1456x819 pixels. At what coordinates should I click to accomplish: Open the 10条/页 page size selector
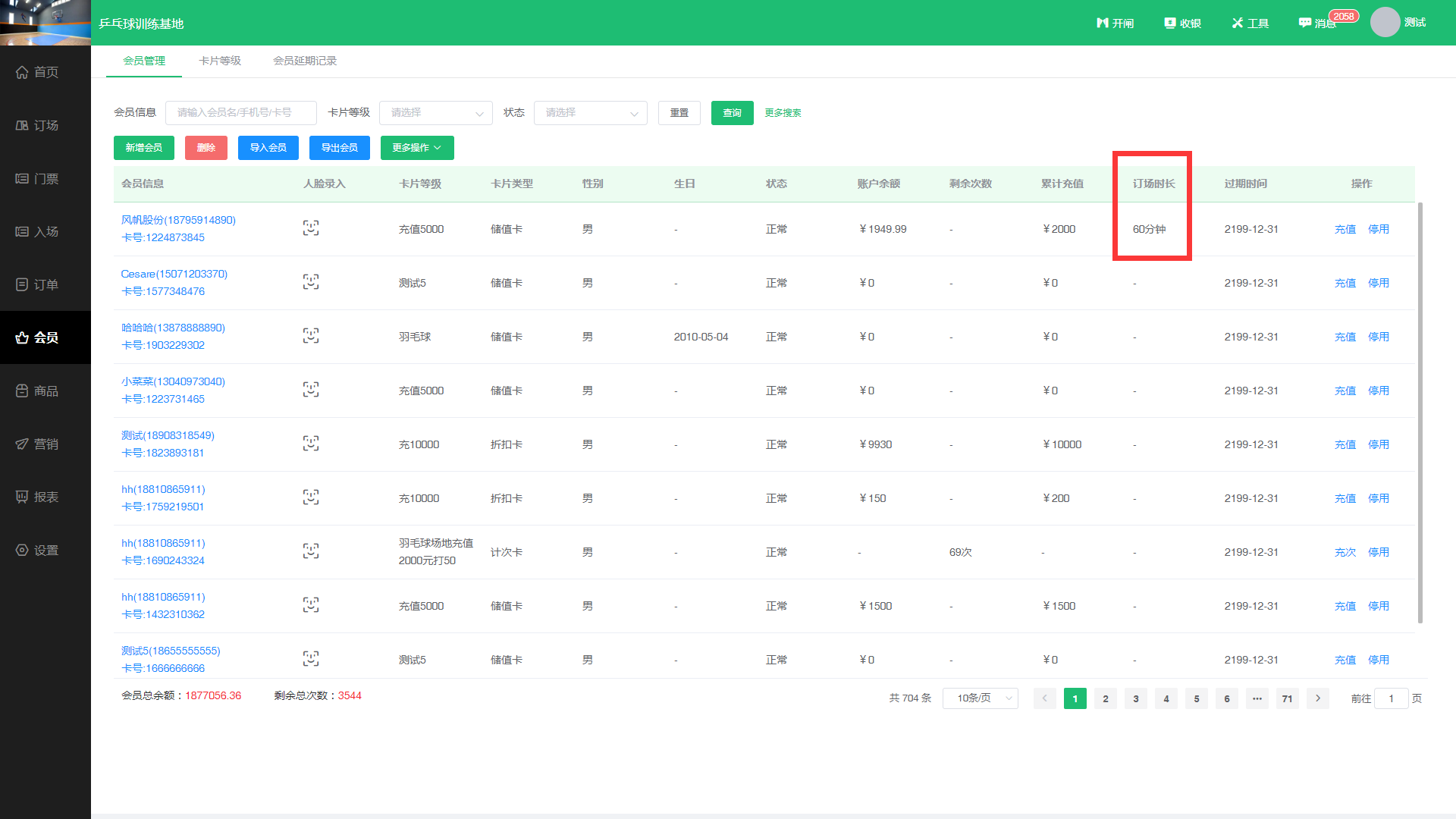coord(980,698)
